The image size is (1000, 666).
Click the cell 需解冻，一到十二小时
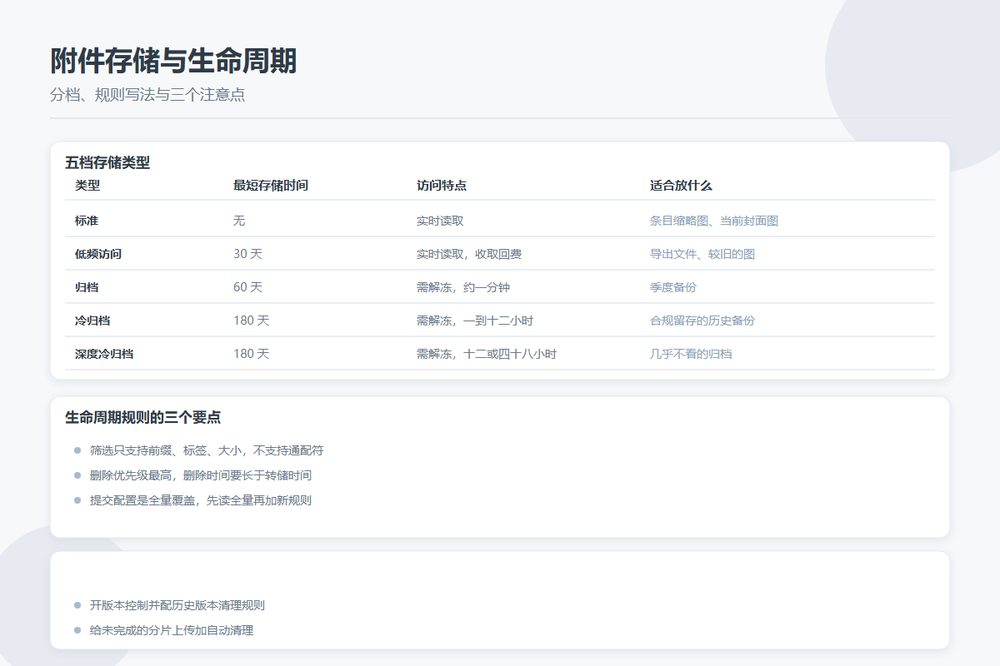point(474,320)
